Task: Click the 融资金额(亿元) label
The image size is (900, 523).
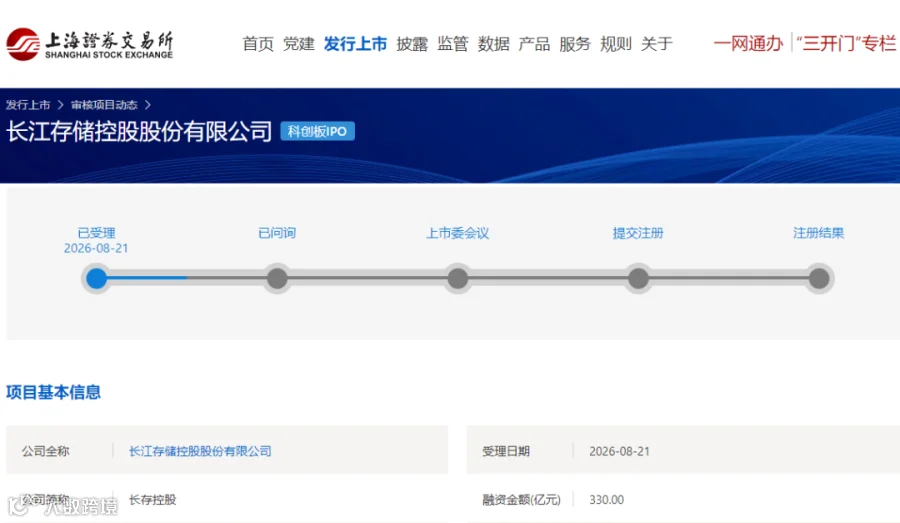Action: pyautogui.click(x=521, y=500)
